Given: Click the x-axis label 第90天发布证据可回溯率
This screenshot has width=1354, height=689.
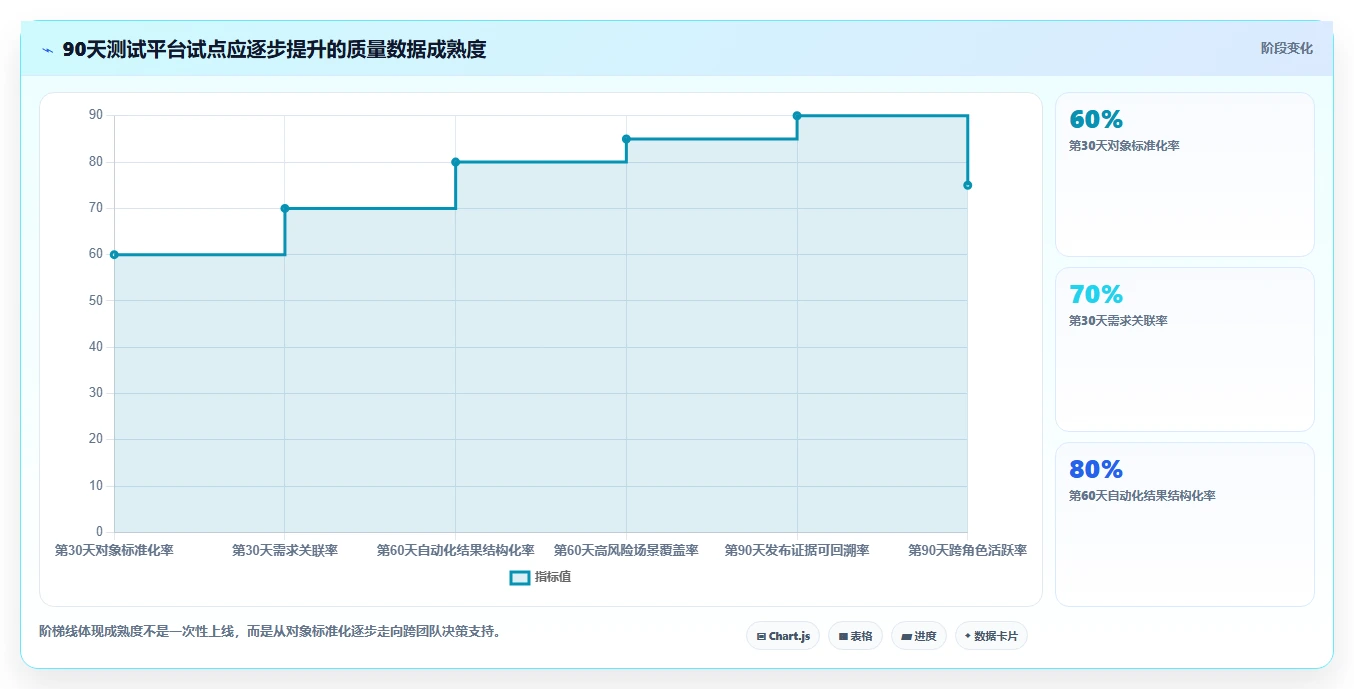Looking at the screenshot, I should pyautogui.click(x=797, y=550).
